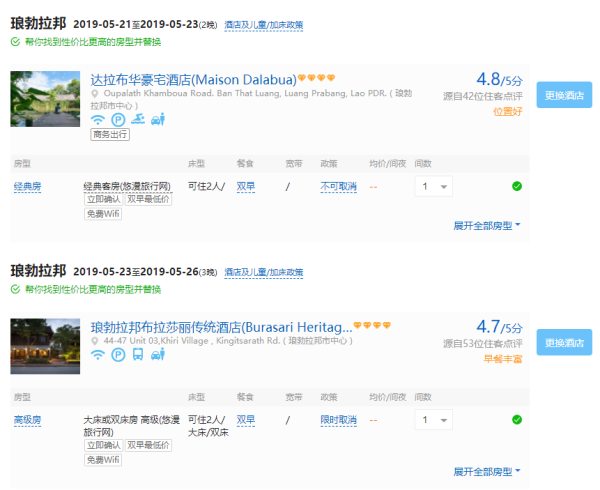The image size is (600, 490).
Task: Toggle green selected mark on 经典房 row
Action: (x=517, y=186)
